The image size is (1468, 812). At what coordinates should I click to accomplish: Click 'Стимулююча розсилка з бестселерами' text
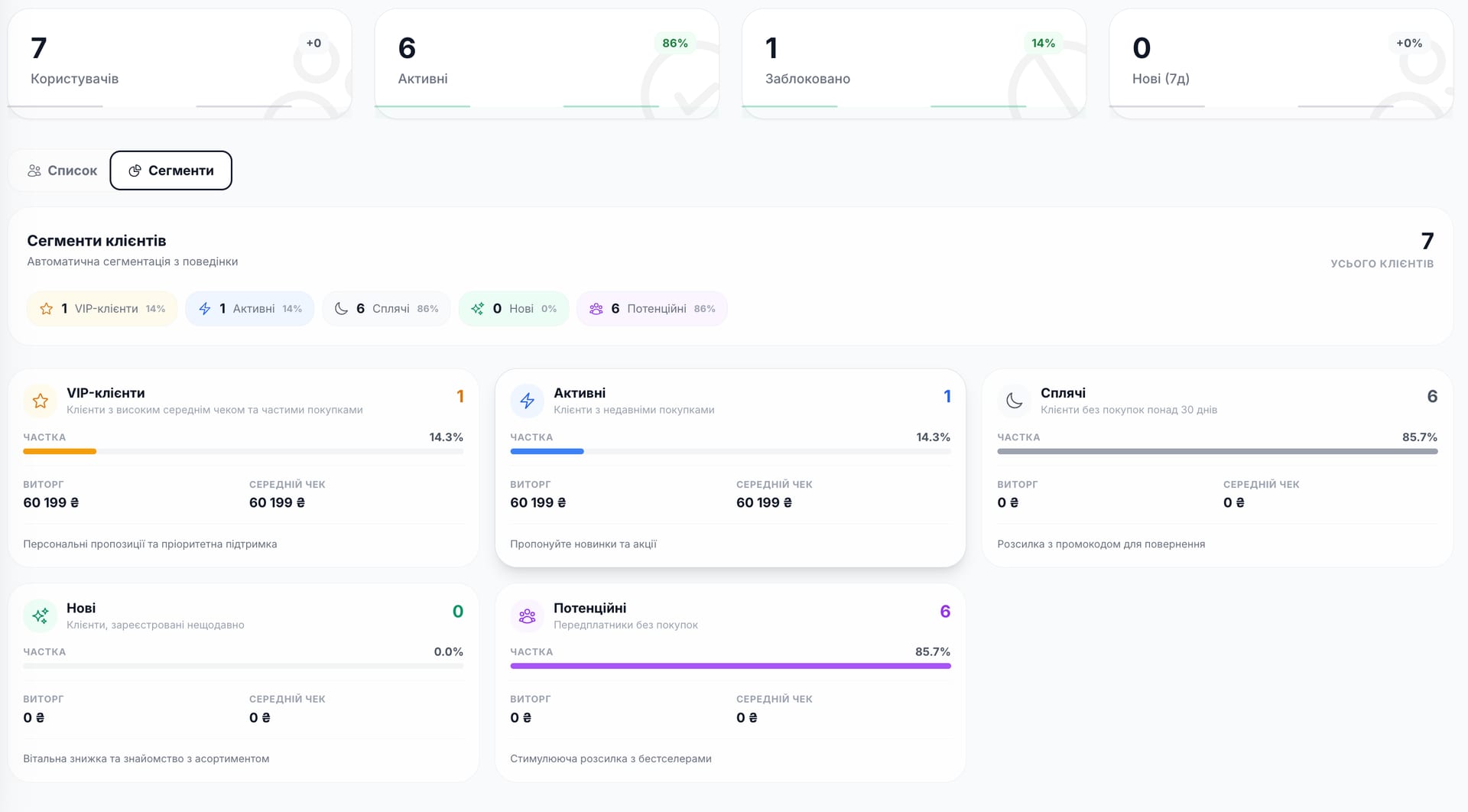coord(611,759)
